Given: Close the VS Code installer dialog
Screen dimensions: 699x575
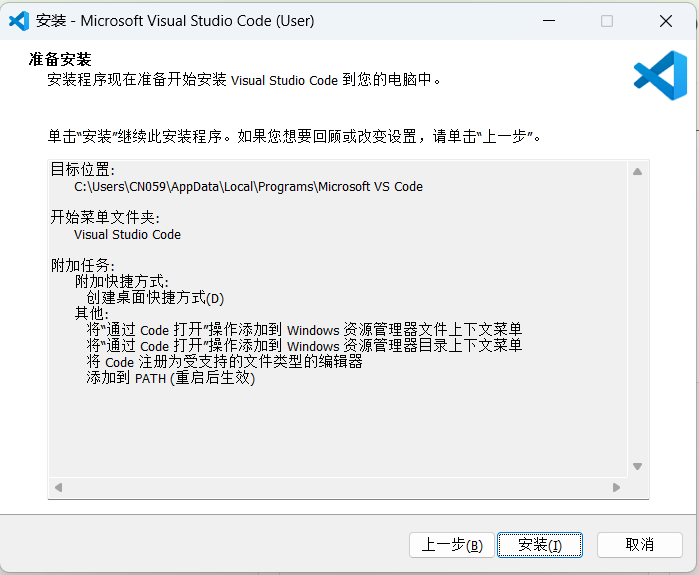Looking at the screenshot, I should pos(666,20).
